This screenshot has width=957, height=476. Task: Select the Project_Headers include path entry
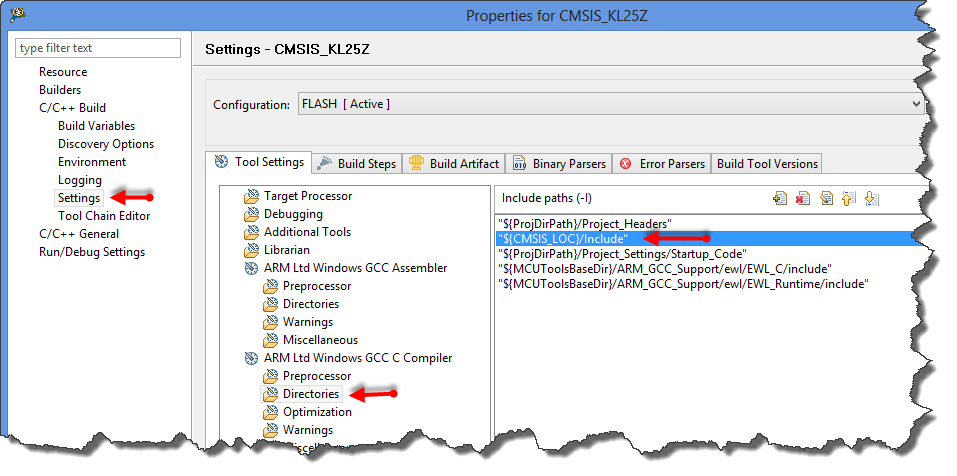click(x=585, y=223)
